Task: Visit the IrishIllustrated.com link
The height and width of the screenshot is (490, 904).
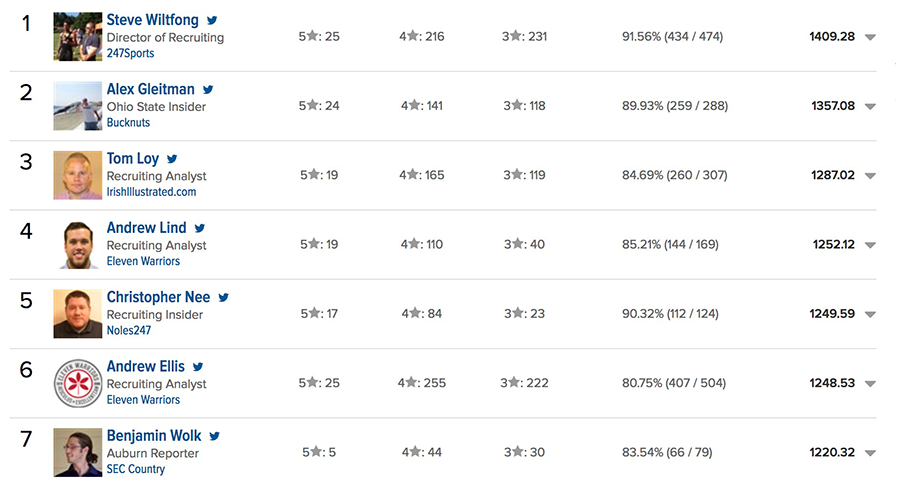Action: click(151, 191)
